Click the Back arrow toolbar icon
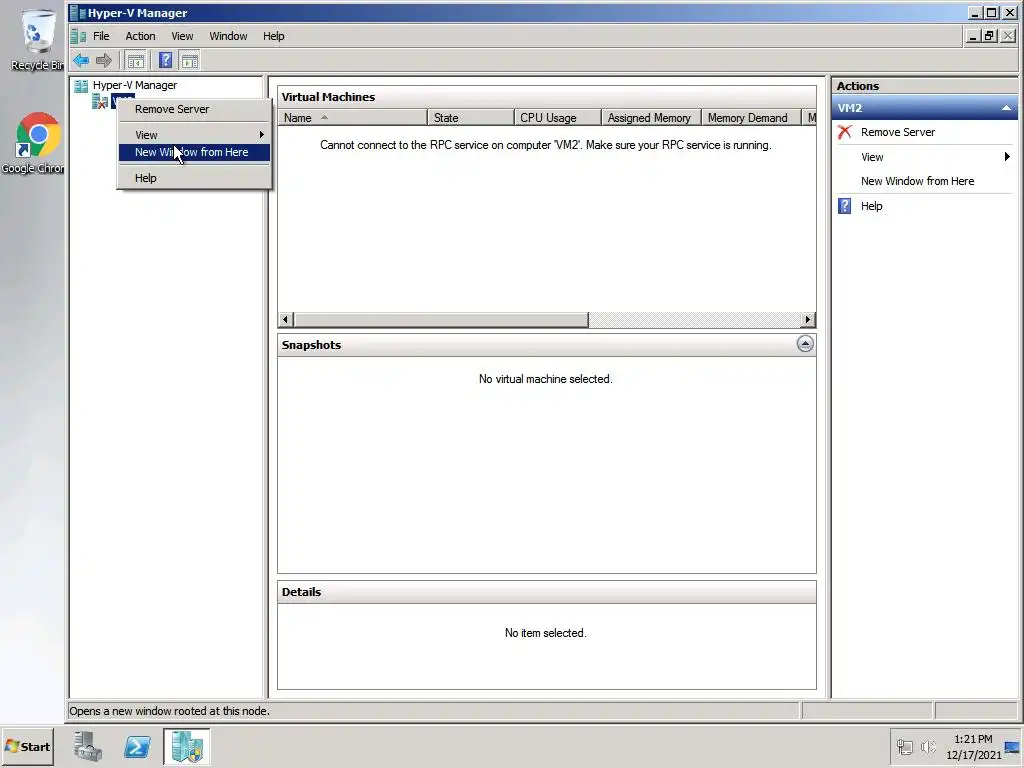The width and height of the screenshot is (1024, 768). click(x=81, y=61)
